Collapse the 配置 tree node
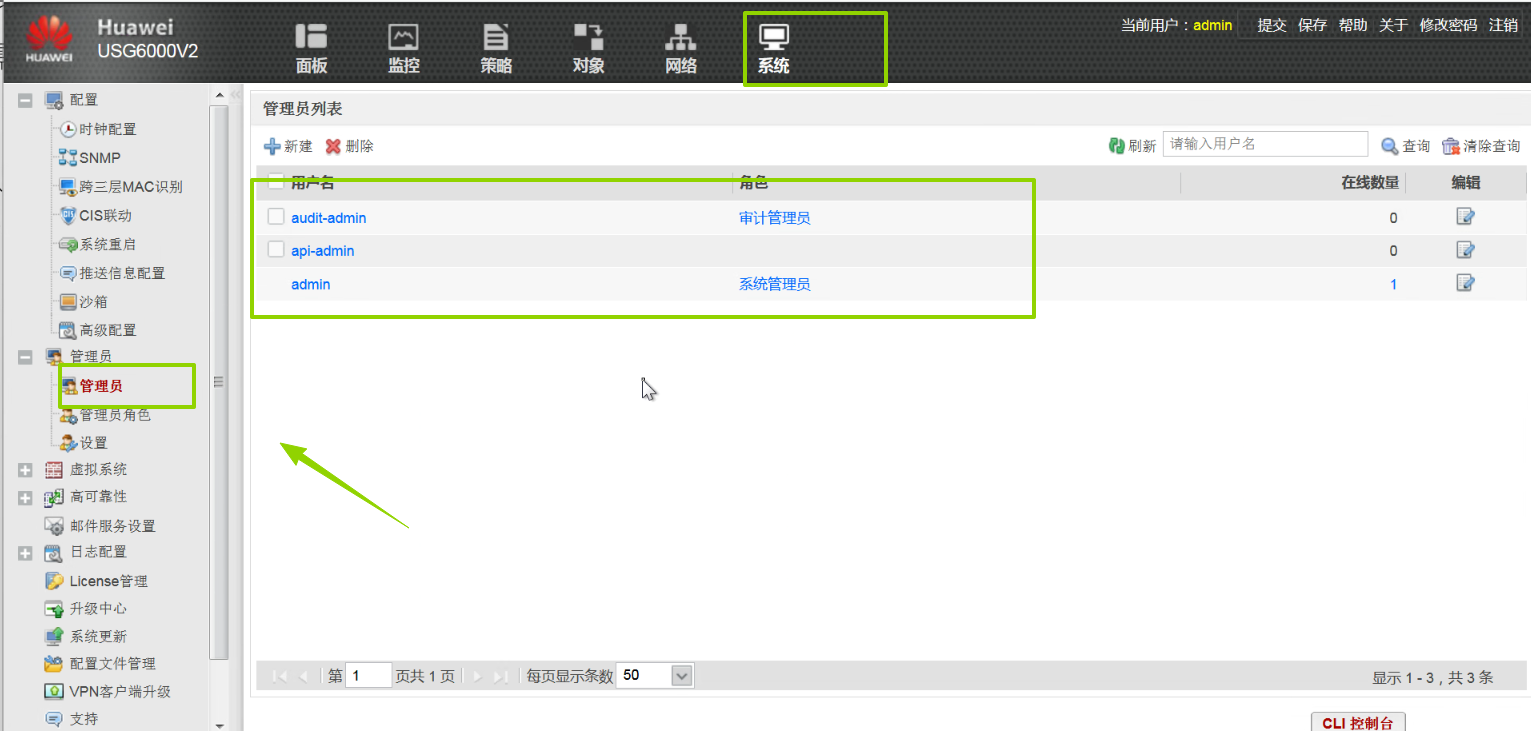This screenshot has height=731, width=1531. 26,100
